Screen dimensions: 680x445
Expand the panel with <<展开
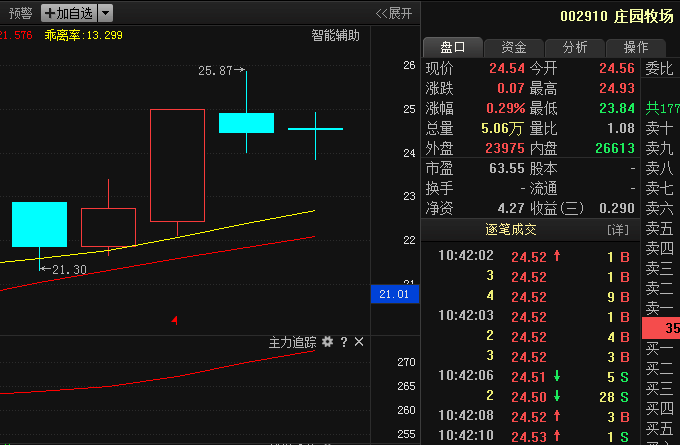pos(394,13)
